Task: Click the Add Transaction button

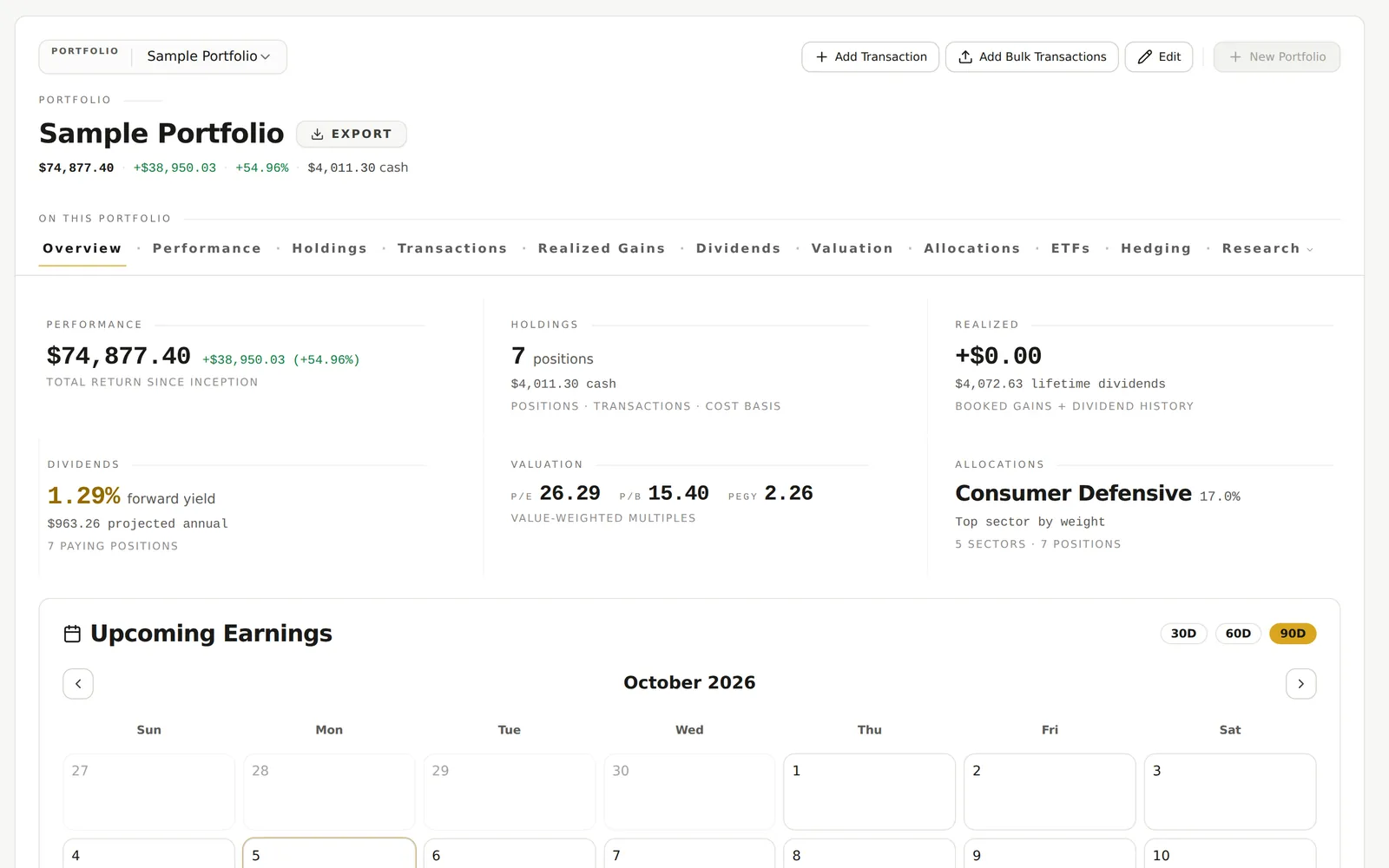Action: (870, 57)
